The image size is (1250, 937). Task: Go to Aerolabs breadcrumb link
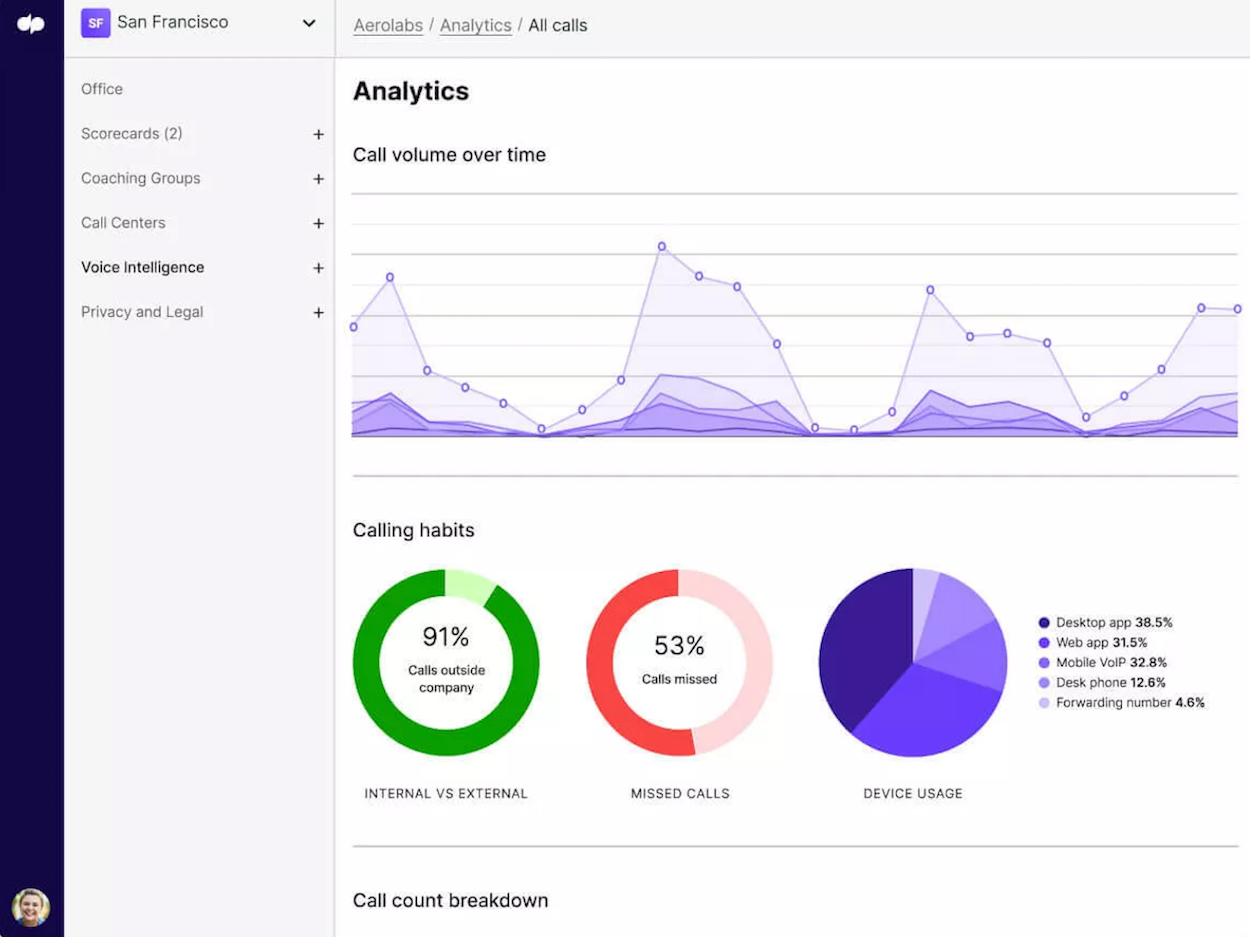pyautogui.click(x=388, y=26)
